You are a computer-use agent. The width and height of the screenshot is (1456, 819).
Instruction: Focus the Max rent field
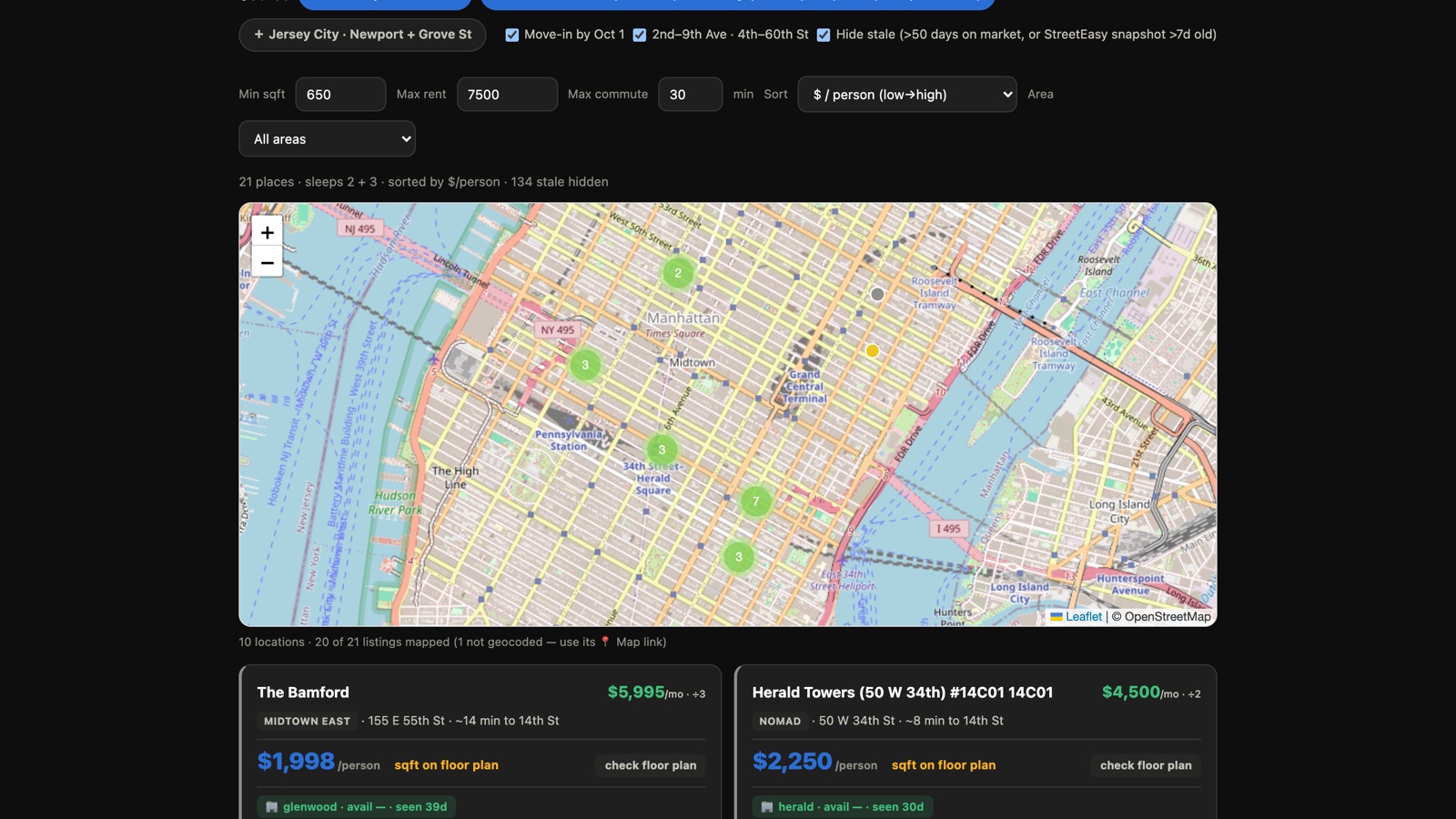pyautogui.click(x=507, y=95)
